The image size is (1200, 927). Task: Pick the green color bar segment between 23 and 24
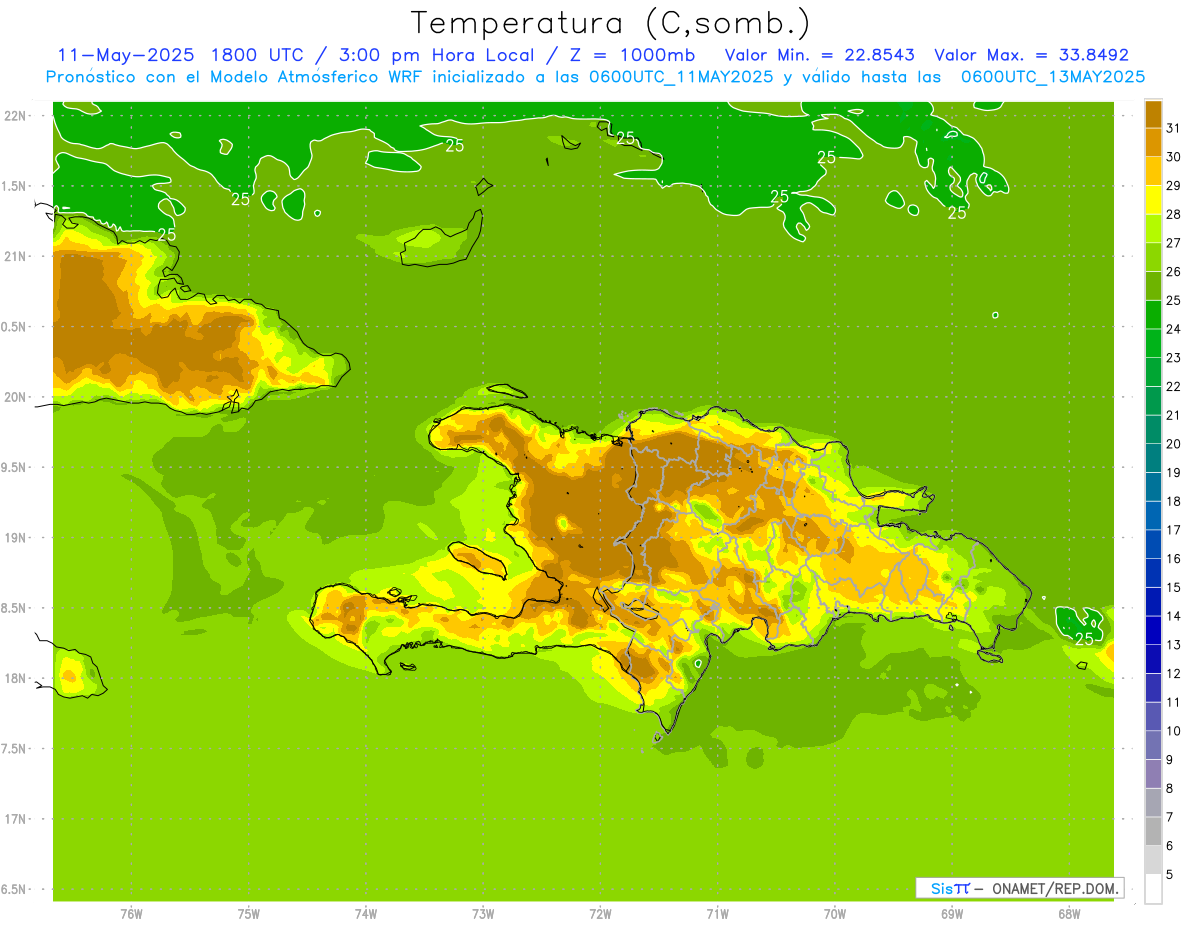1153,343
